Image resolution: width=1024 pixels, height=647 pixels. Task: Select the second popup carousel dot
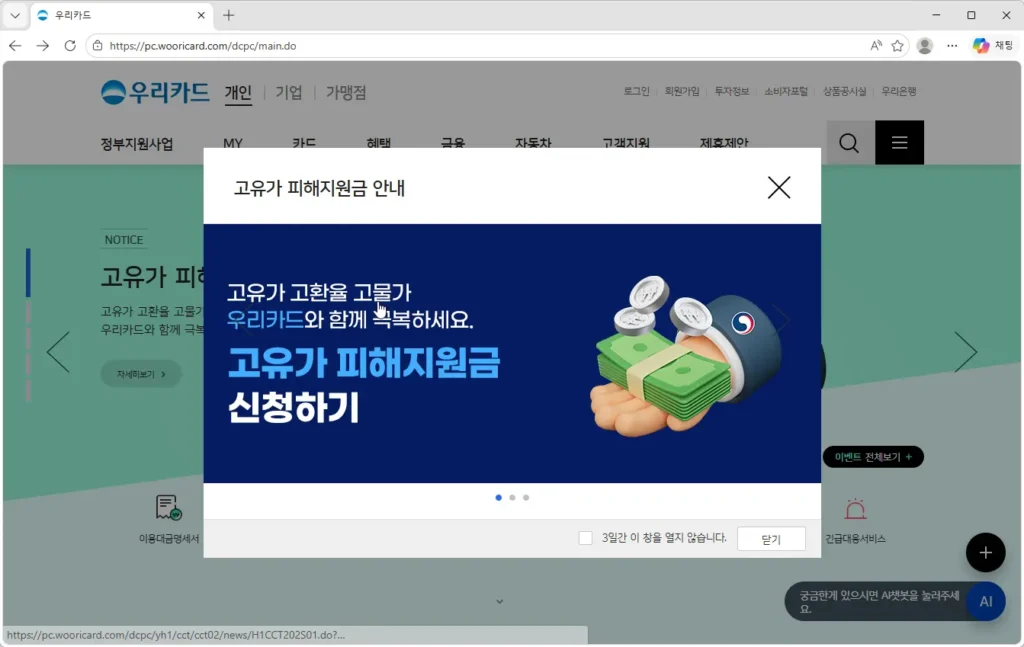click(x=512, y=497)
